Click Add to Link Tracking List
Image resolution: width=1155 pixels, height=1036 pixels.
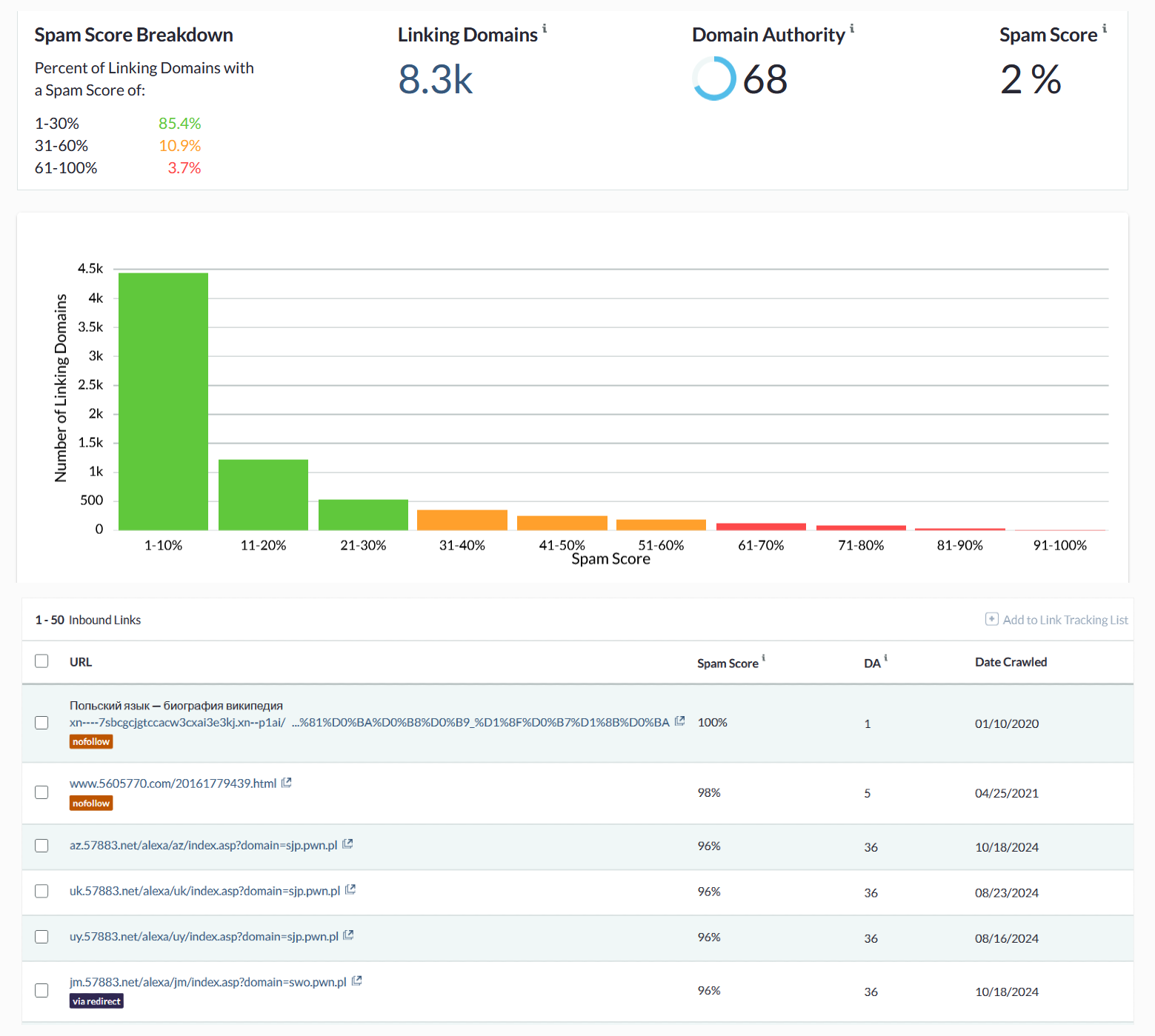click(x=1056, y=620)
